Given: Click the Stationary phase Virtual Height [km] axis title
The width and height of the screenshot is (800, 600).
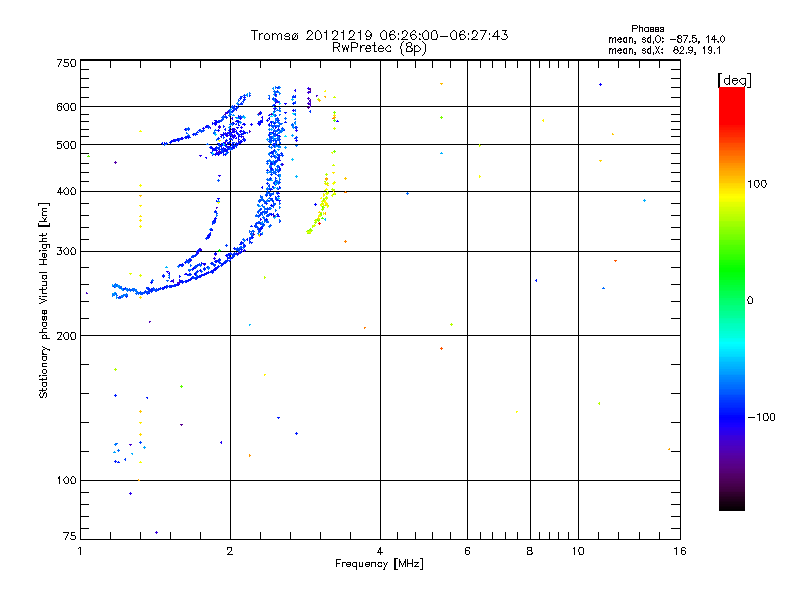Looking at the screenshot, I should click(x=44, y=300).
